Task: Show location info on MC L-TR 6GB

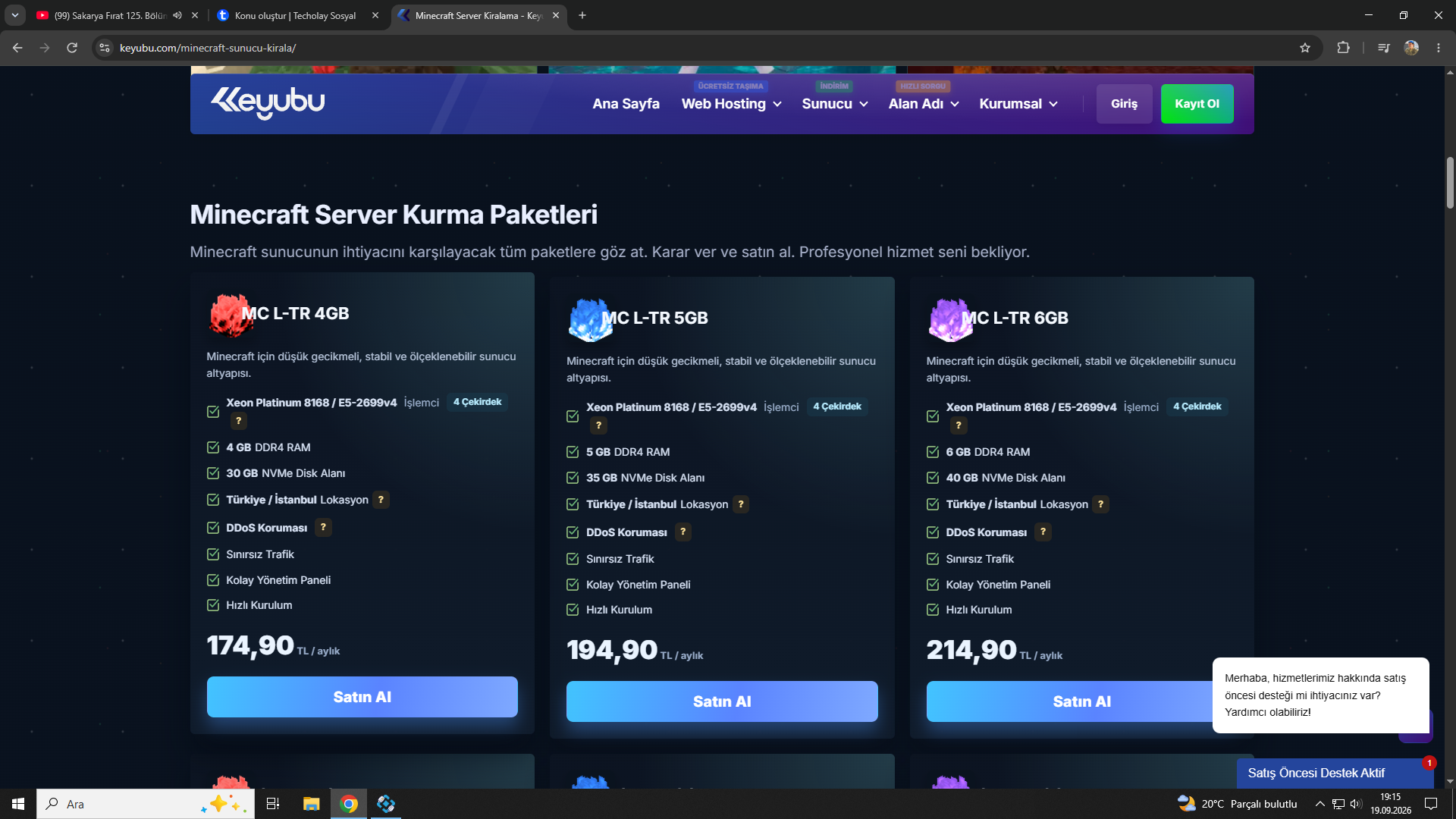Action: pos(1100,504)
